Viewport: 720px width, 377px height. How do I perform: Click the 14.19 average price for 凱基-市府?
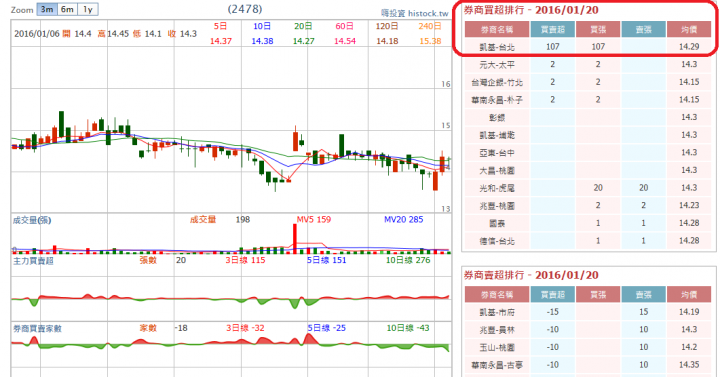(689, 312)
